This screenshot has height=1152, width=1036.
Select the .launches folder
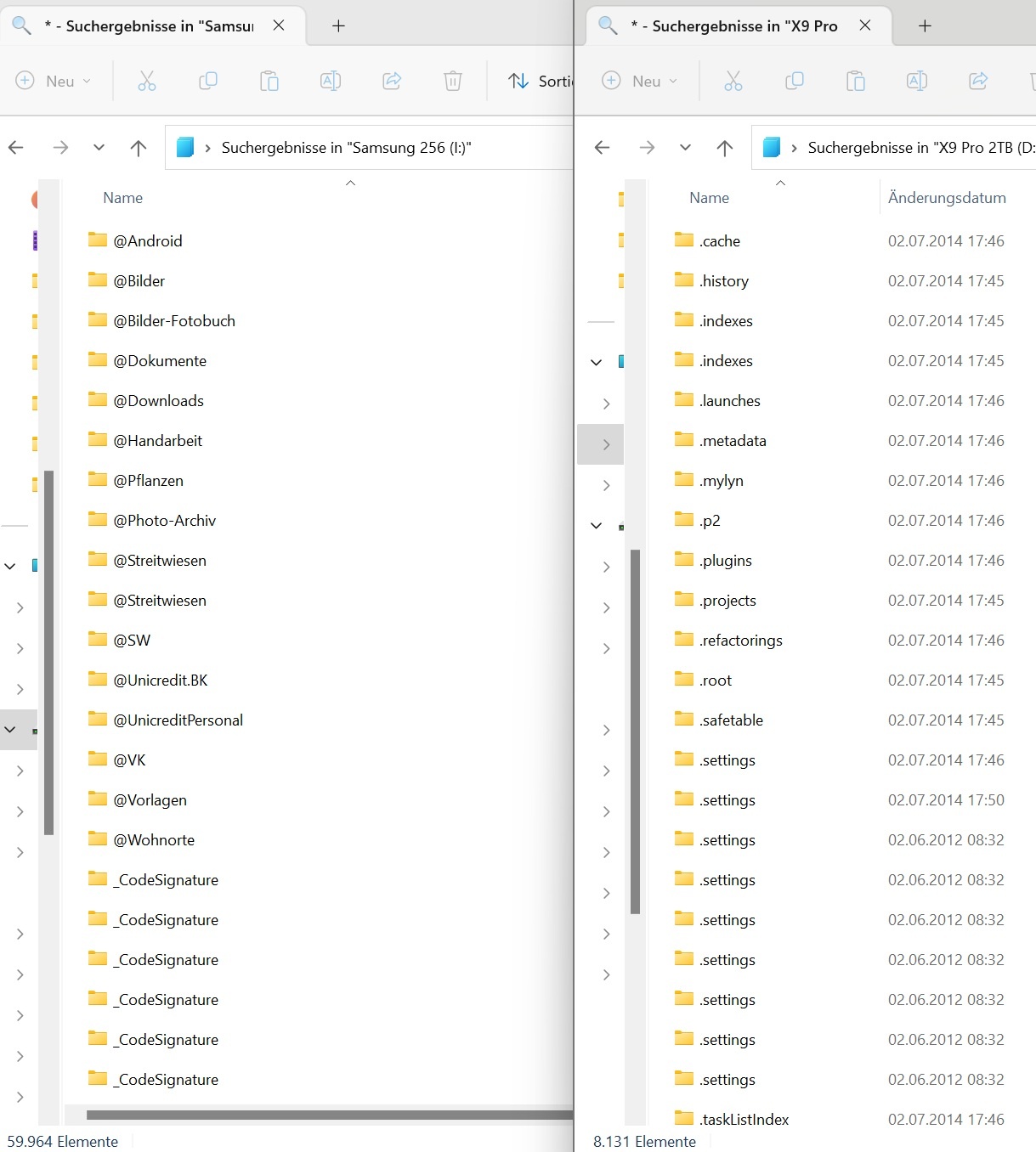click(730, 400)
